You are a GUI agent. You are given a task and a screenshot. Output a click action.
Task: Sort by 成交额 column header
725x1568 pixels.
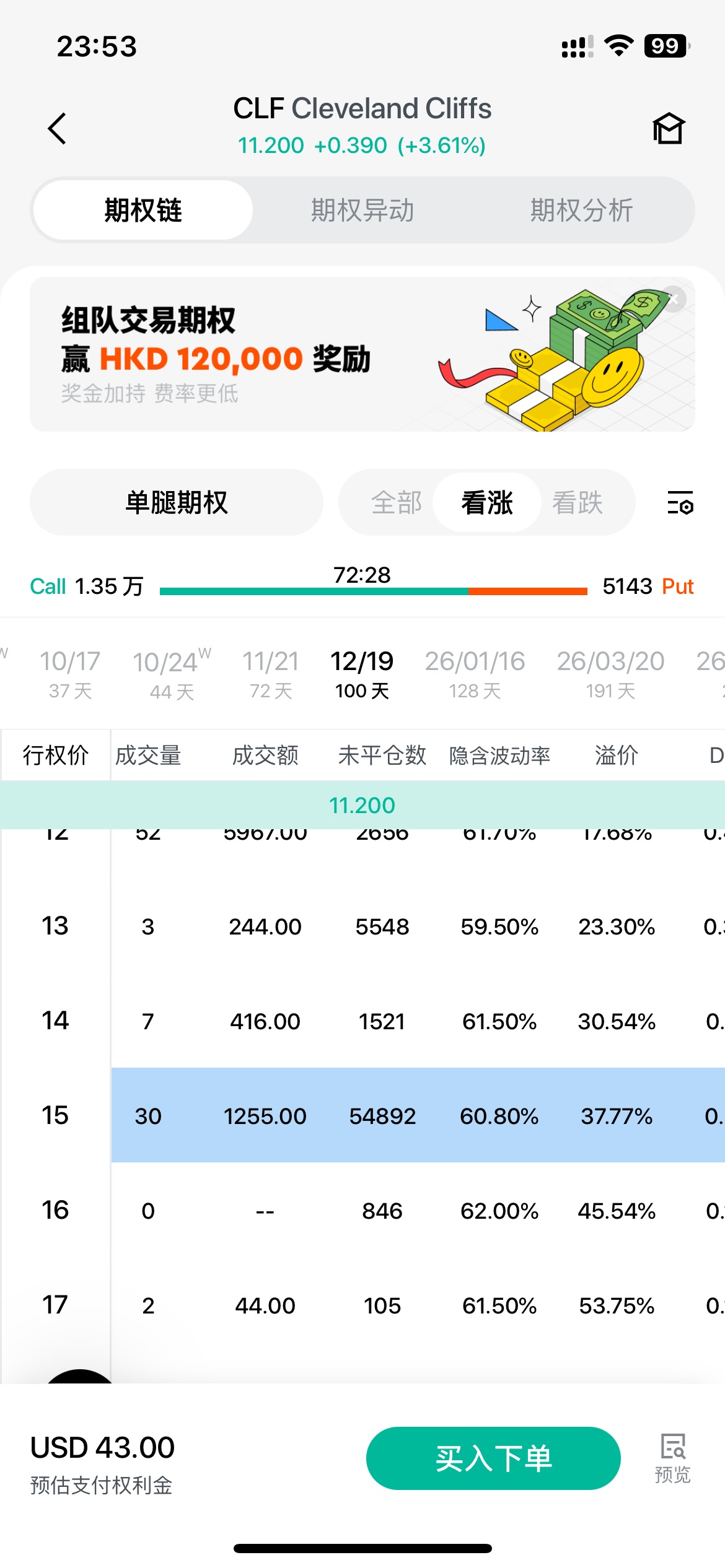tap(265, 755)
